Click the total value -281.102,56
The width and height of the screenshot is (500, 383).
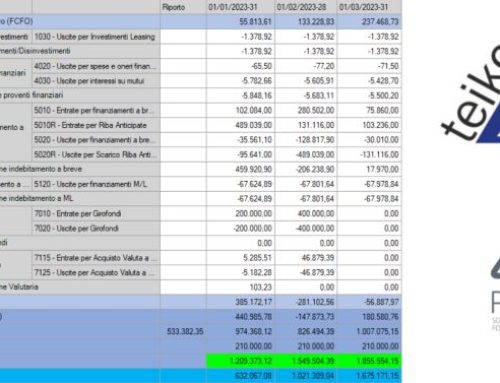coord(315,302)
